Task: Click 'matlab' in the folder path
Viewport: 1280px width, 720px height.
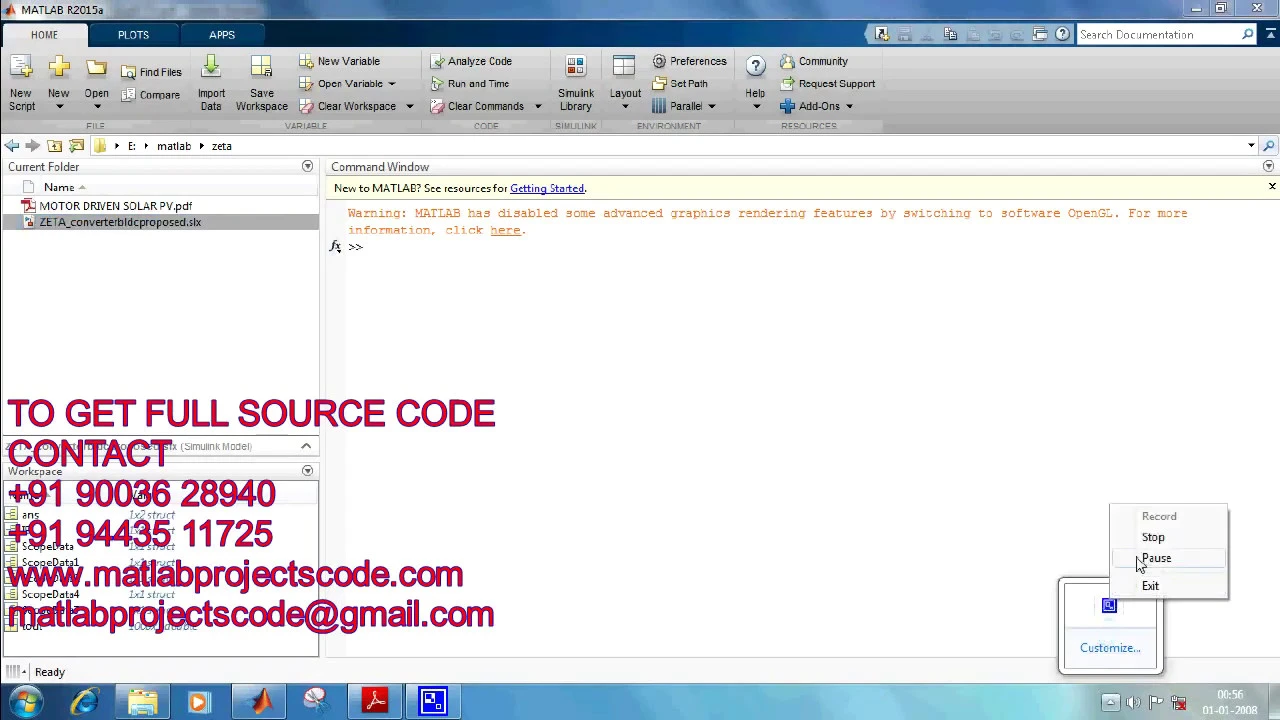Action: click(x=173, y=146)
